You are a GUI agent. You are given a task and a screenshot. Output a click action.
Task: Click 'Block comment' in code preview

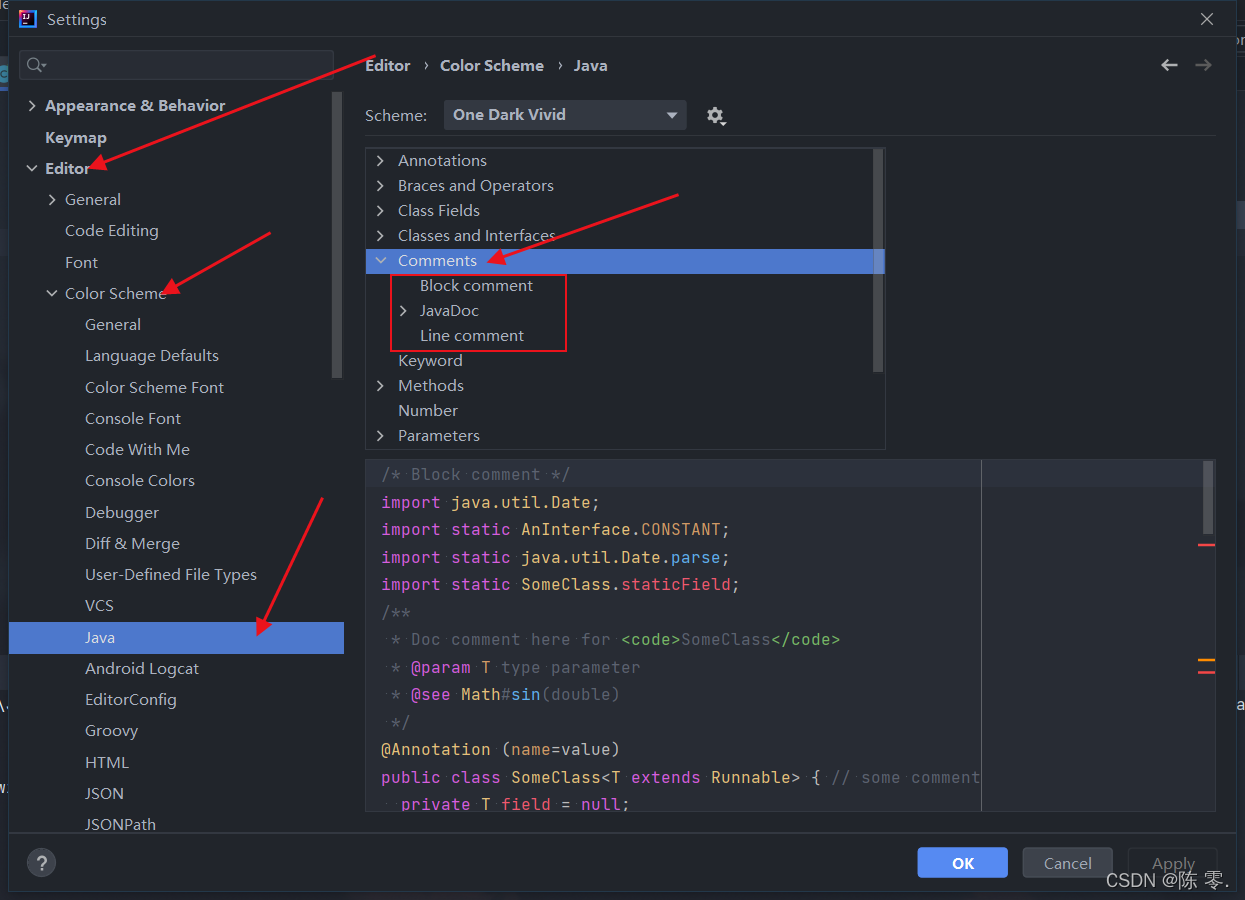click(476, 475)
